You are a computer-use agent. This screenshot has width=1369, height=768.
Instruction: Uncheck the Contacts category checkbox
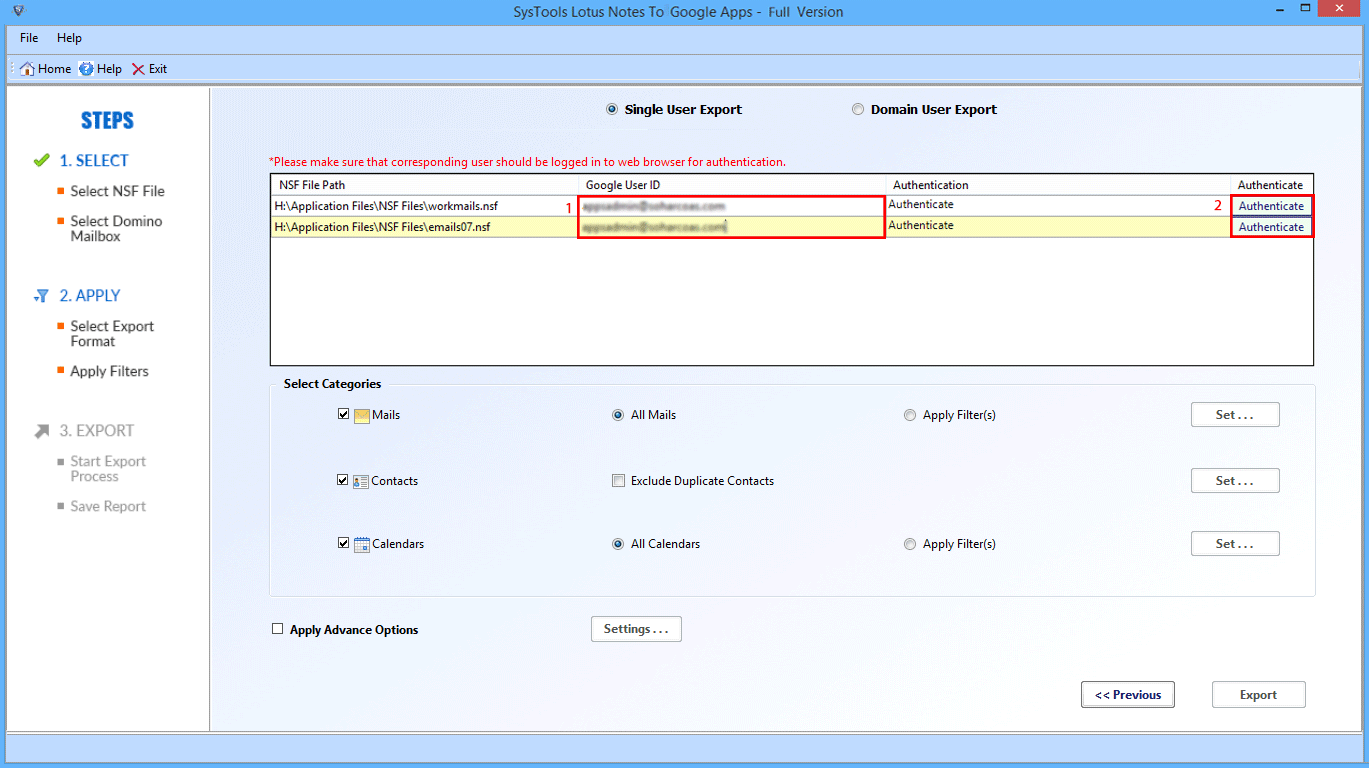(343, 480)
